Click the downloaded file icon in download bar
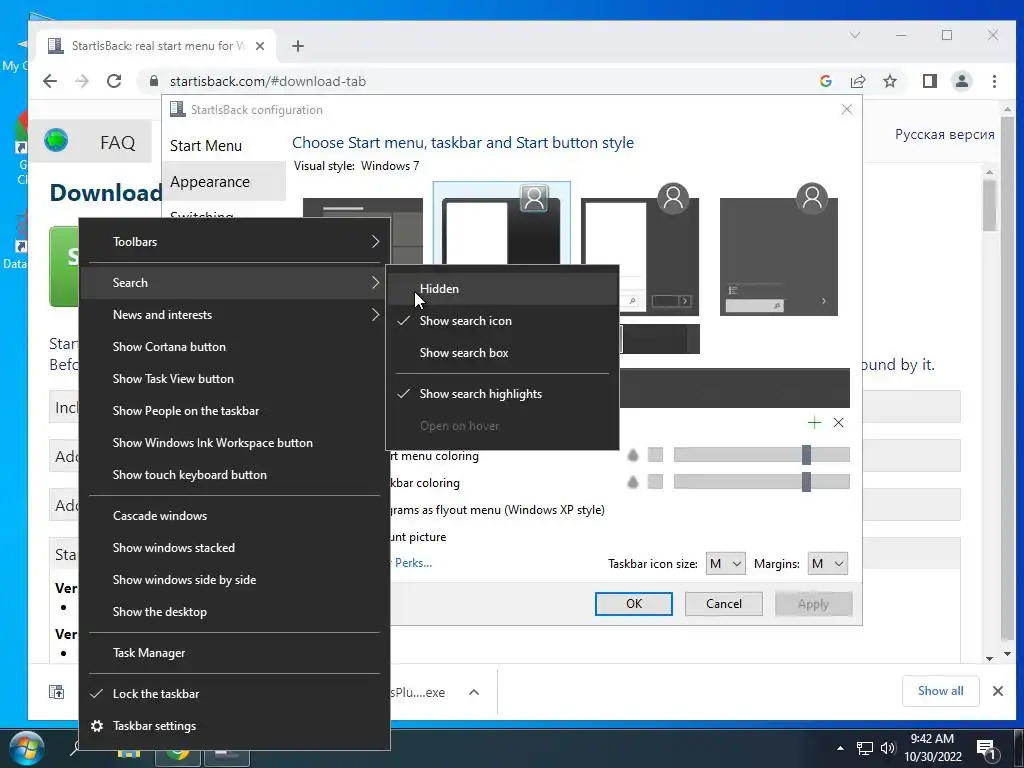Image resolution: width=1024 pixels, height=768 pixels. pos(57,692)
